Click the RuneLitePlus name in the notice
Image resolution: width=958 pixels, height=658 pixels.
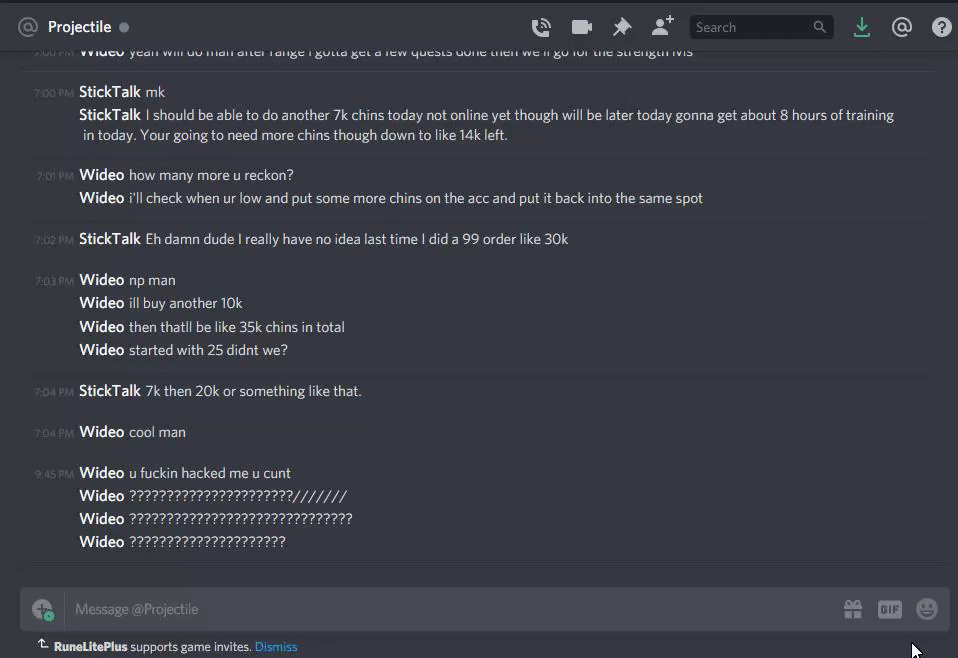point(90,646)
